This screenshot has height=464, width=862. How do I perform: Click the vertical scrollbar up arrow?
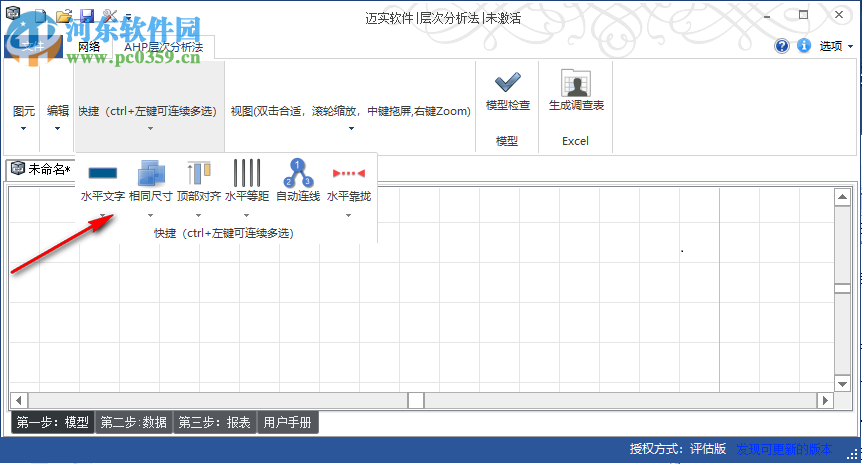point(842,197)
